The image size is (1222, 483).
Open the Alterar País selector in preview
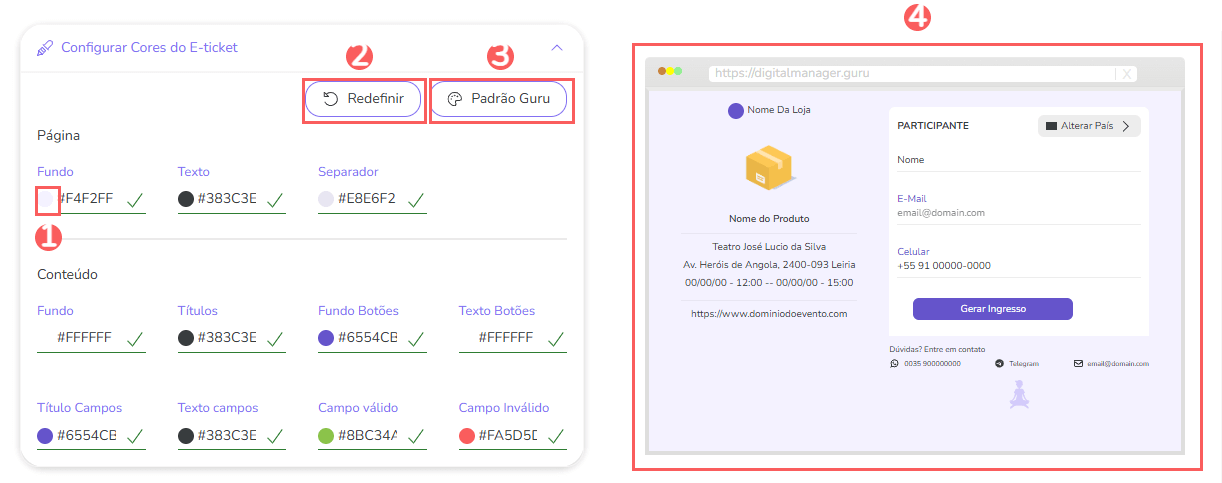[x=1088, y=126]
